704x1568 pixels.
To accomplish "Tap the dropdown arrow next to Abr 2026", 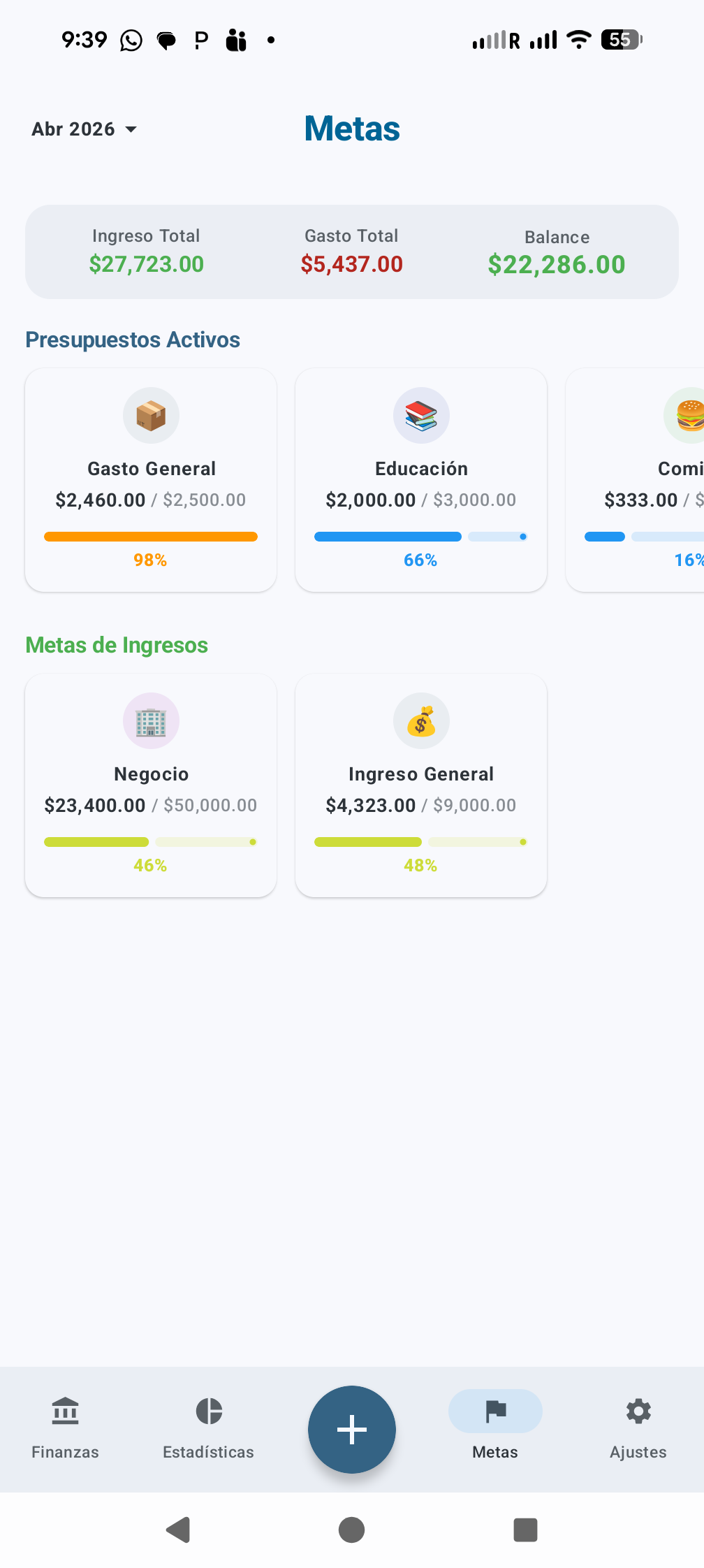I will (x=131, y=130).
